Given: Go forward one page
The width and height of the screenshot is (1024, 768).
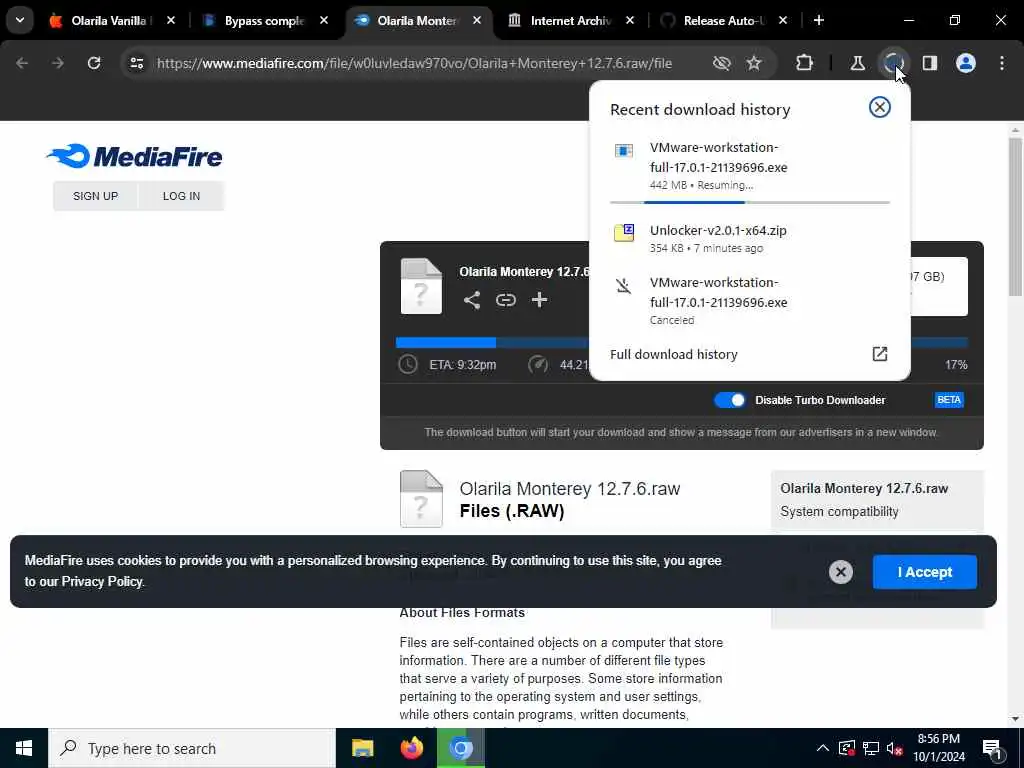Looking at the screenshot, I should 58,63.
